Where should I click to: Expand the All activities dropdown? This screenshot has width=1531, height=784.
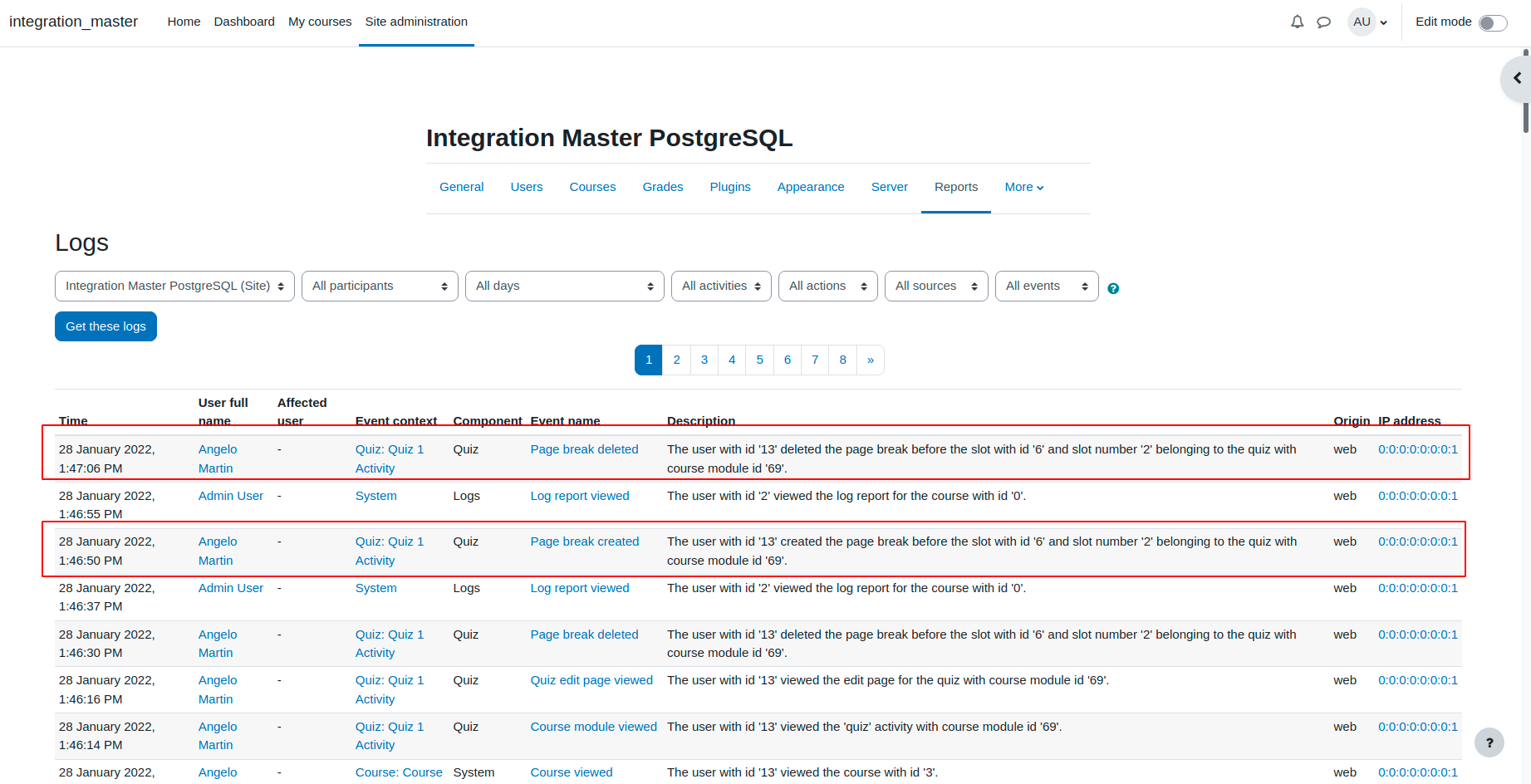coord(721,286)
